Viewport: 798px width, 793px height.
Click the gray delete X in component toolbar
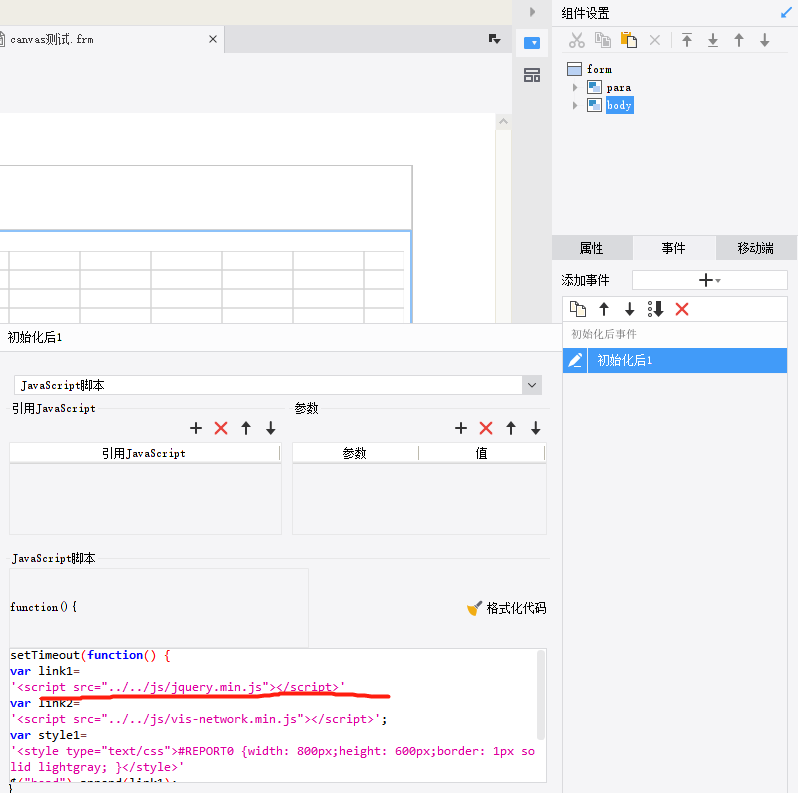pyautogui.click(x=655, y=40)
